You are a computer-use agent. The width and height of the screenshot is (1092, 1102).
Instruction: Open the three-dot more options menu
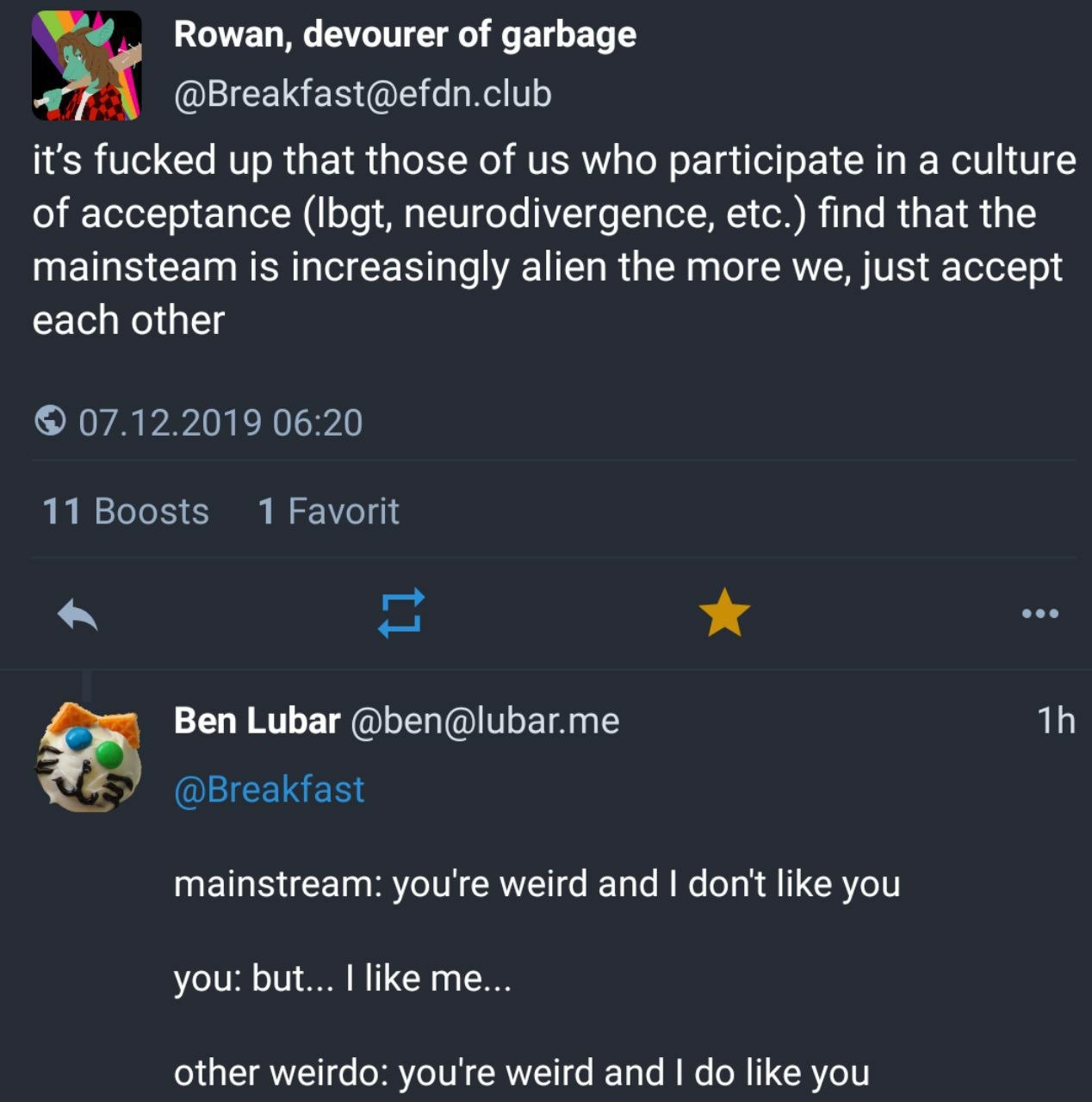tap(1039, 614)
